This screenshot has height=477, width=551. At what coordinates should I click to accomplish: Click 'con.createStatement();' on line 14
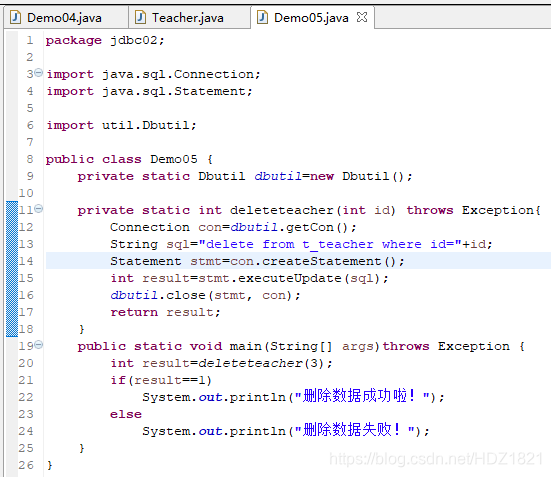tap(317, 261)
